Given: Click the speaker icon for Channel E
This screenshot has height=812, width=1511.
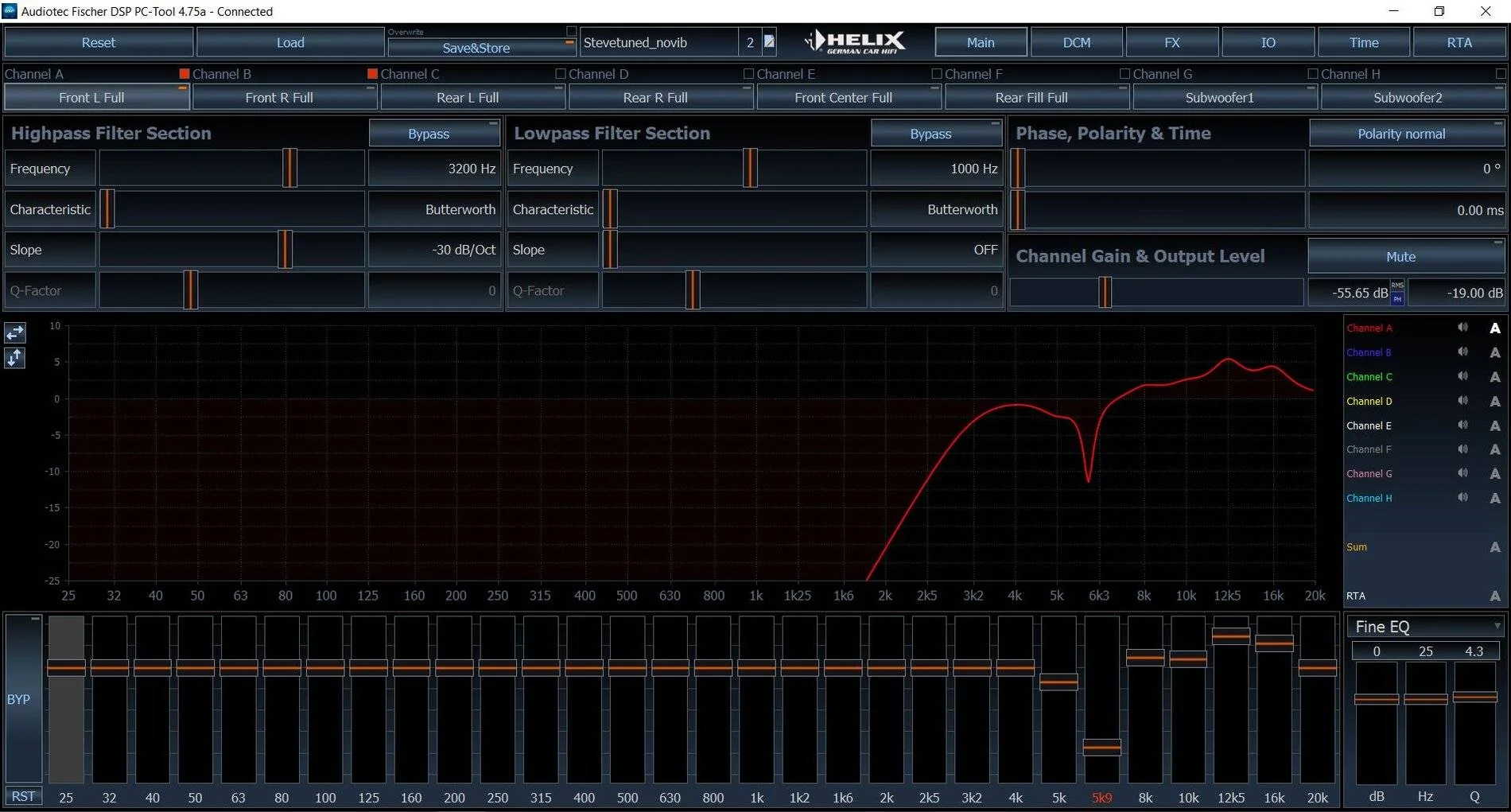Looking at the screenshot, I should (x=1462, y=425).
